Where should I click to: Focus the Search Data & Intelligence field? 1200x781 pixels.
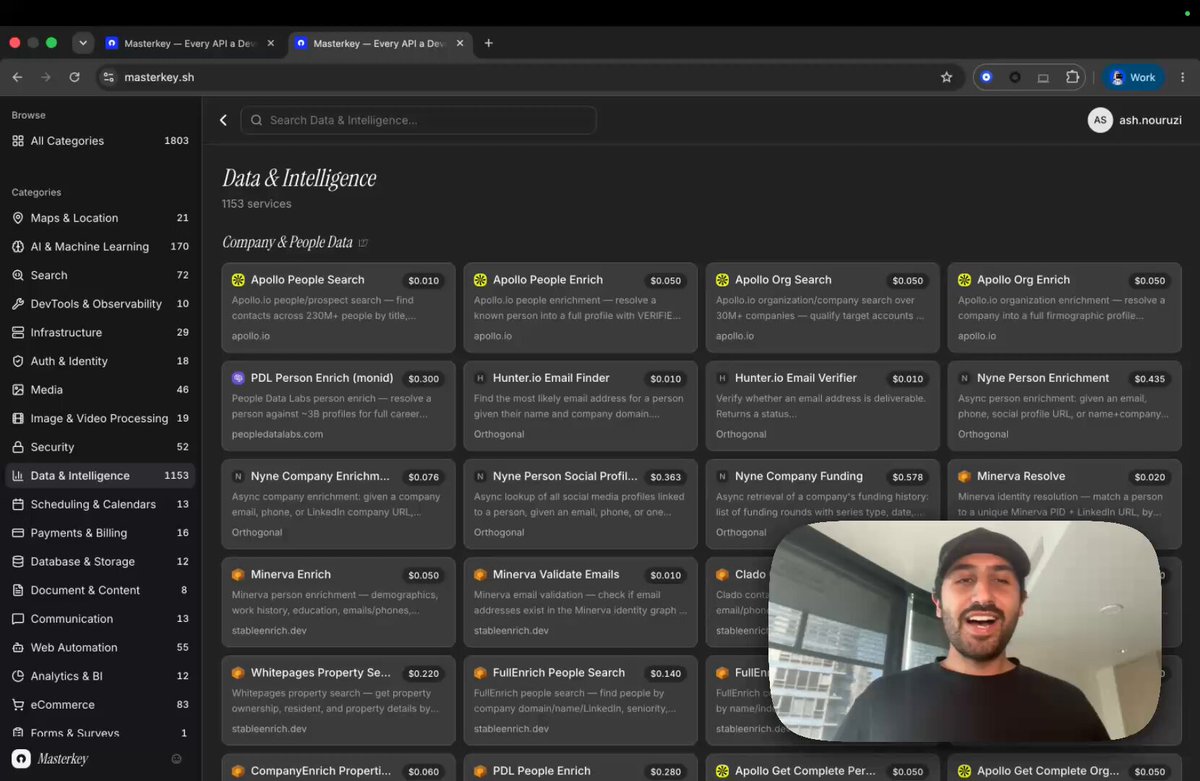[418, 120]
